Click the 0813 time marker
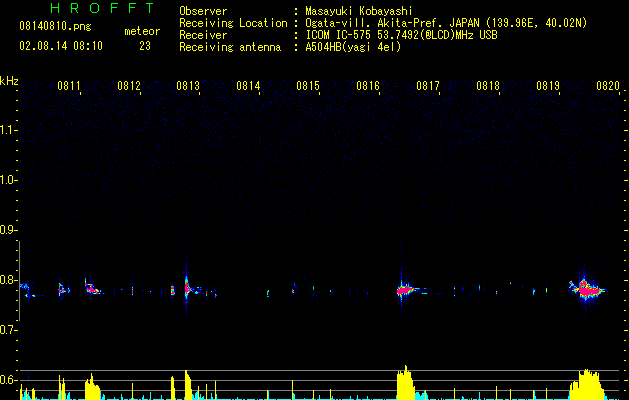Viewport: 629px width, 400px height. click(188, 86)
